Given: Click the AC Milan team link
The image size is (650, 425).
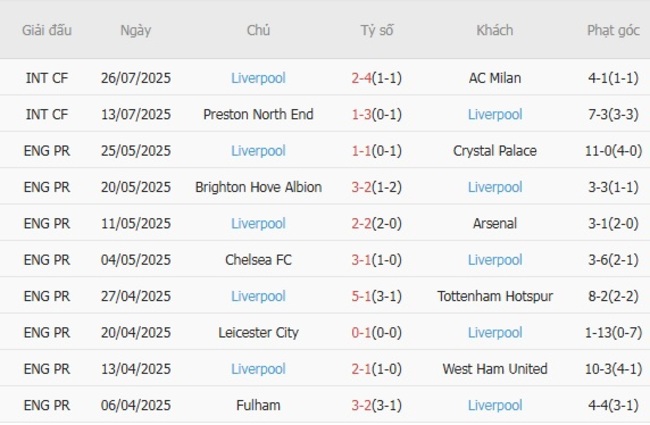Looking at the screenshot, I should [x=494, y=78].
